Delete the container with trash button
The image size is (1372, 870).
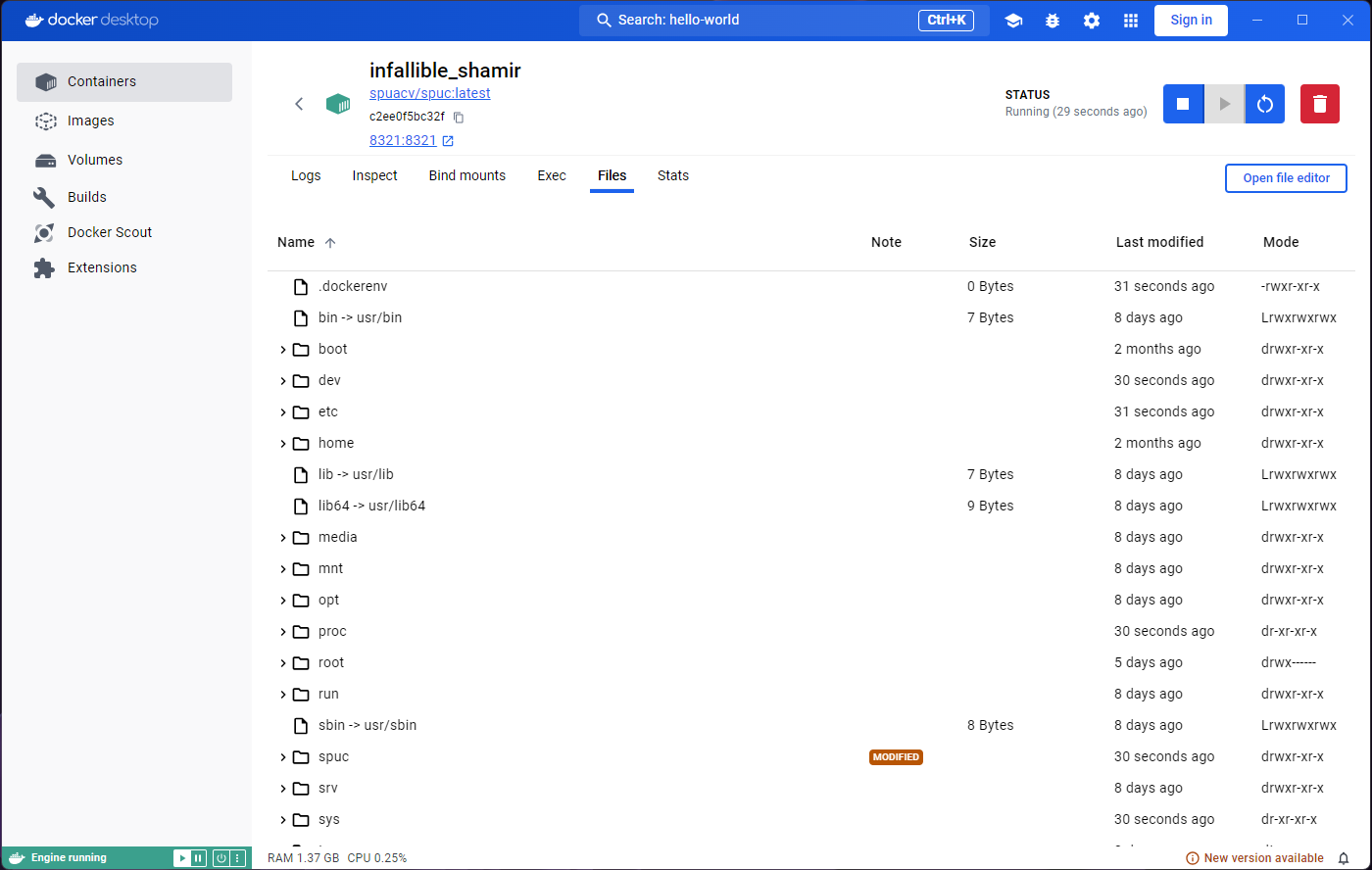point(1320,104)
